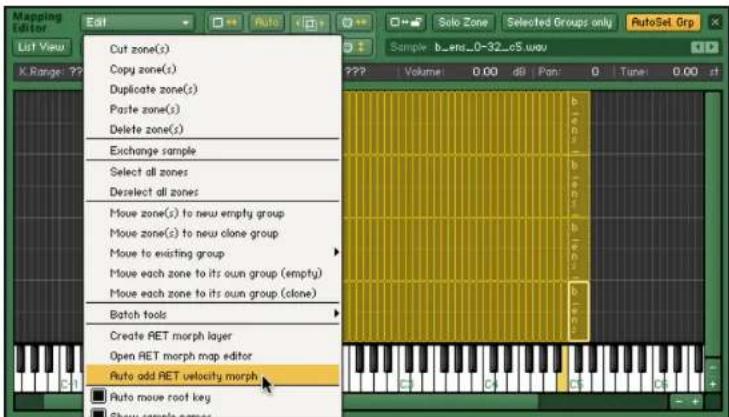Expand Batch tools submenu arrow
Screen dimensions: 729x417
(x=336, y=314)
